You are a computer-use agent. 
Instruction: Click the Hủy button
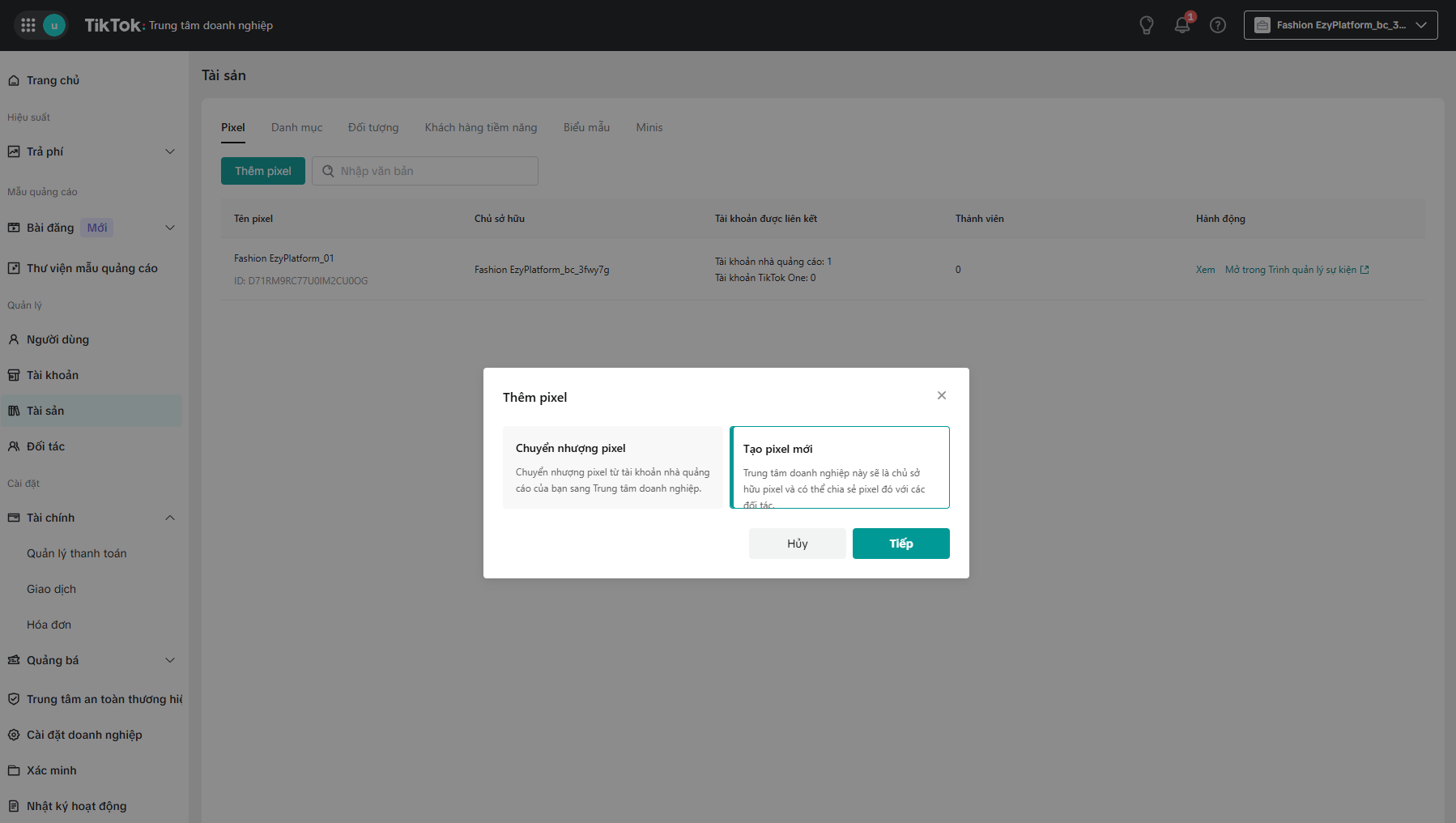click(x=798, y=544)
